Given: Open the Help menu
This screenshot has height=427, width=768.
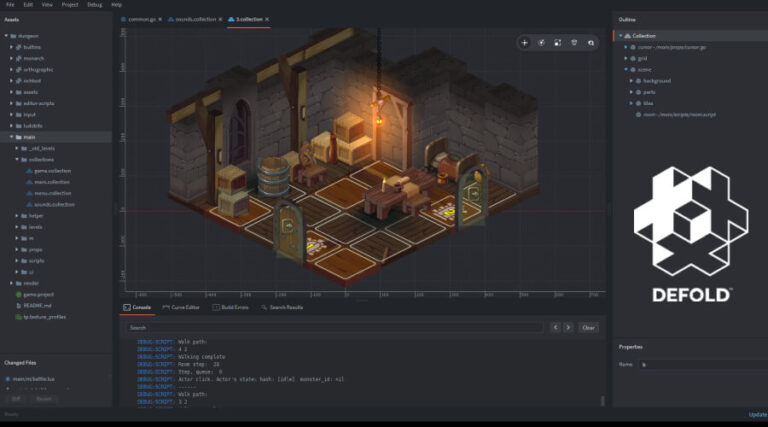Looking at the screenshot, I should (116, 4).
